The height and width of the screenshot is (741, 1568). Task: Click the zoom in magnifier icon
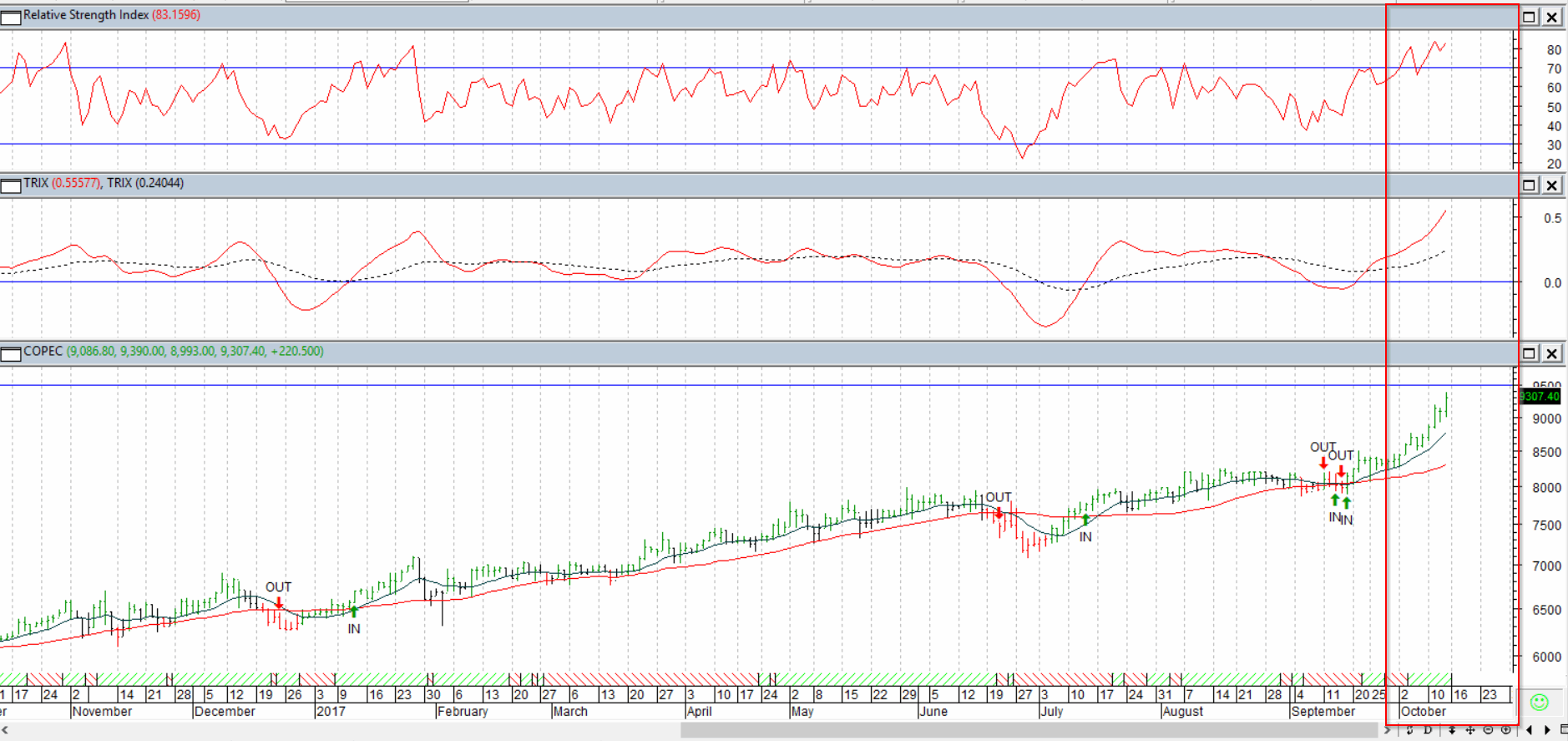pyautogui.click(x=1506, y=730)
